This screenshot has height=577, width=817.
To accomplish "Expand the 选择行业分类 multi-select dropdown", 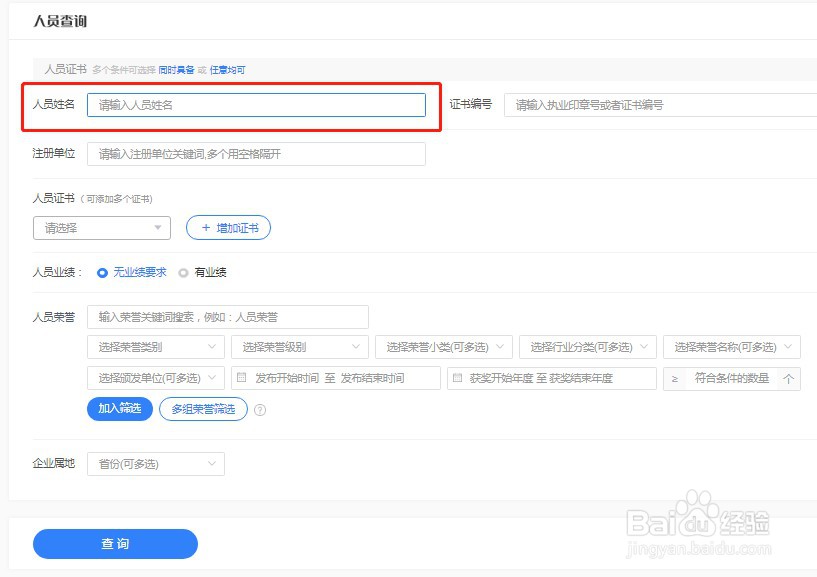I will tap(588, 347).
